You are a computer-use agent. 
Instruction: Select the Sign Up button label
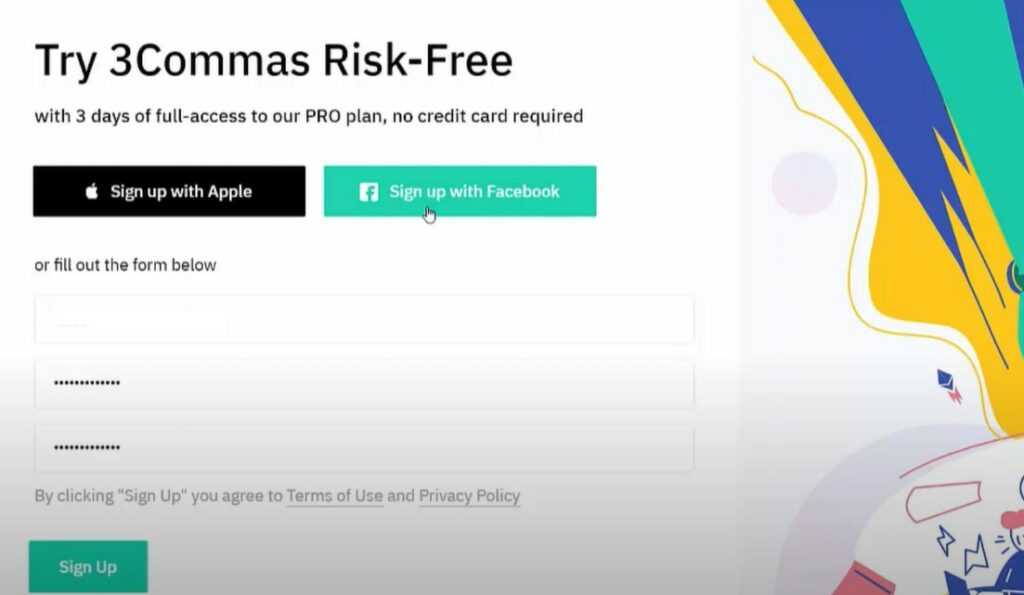87,566
